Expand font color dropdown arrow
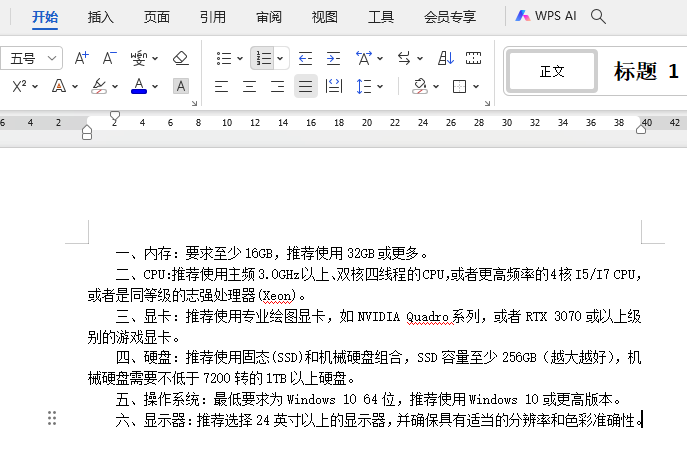Image resolution: width=687 pixels, height=471 pixels. (155, 87)
